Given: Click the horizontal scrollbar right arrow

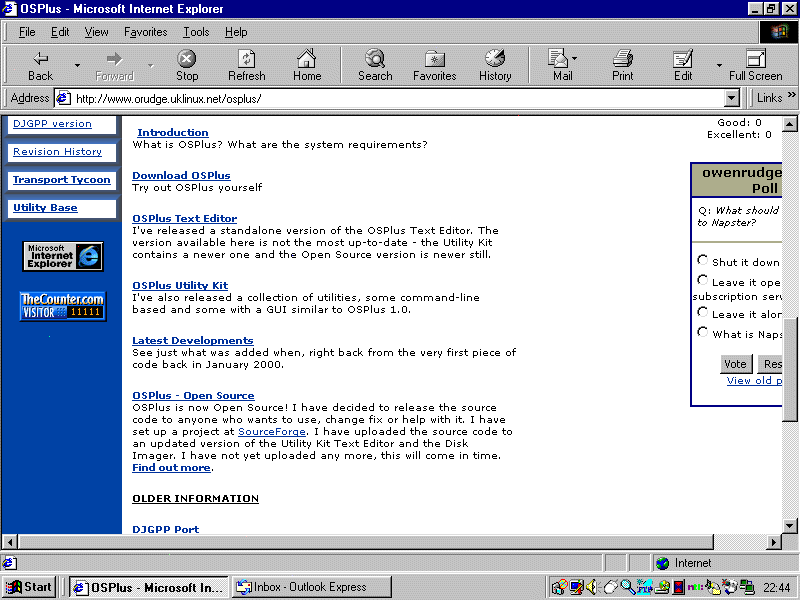Looking at the screenshot, I should 774,542.
